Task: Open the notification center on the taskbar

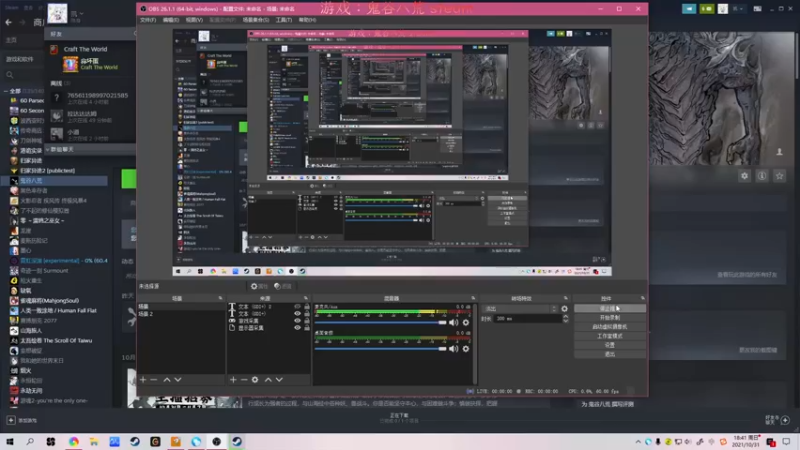Action: tap(786, 442)
